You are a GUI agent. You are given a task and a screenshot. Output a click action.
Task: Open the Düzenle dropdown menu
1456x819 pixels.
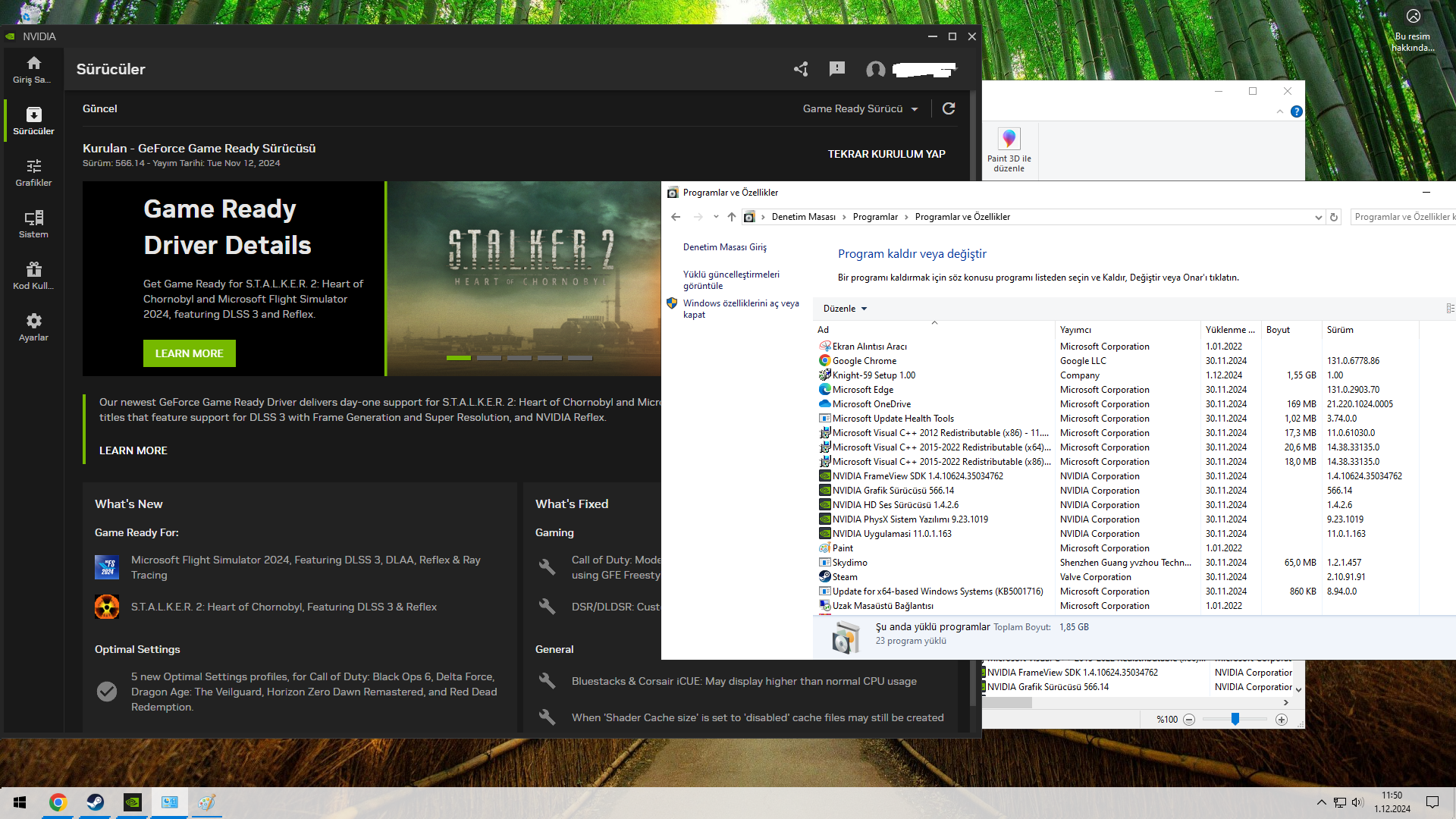click(845, 309)
